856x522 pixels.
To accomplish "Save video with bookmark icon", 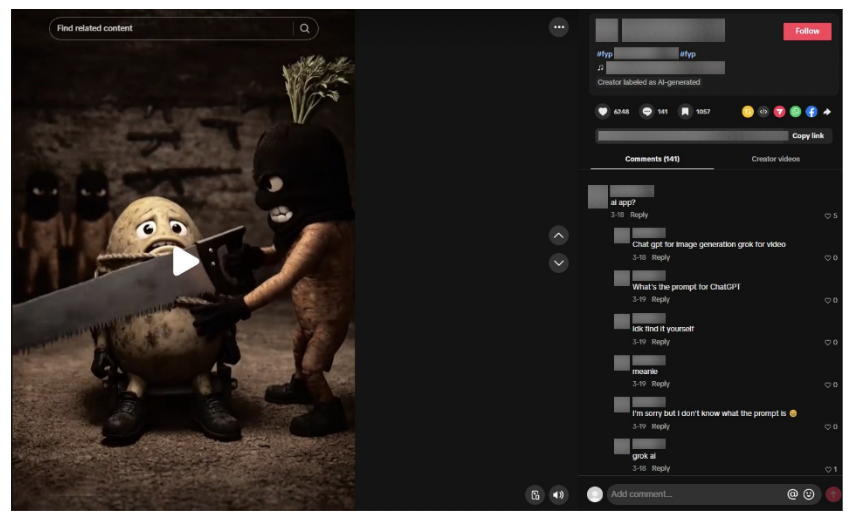I will [685, 111].
